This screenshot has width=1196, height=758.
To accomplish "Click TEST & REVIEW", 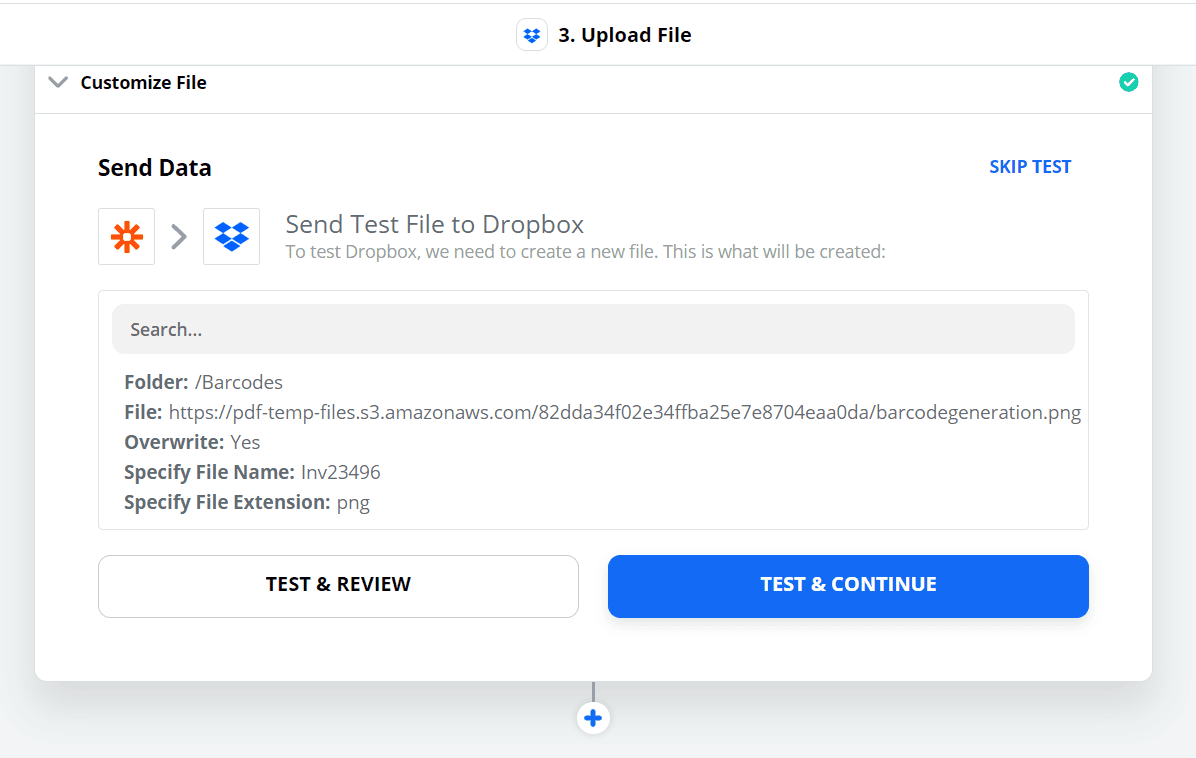I will pos(338,585).
